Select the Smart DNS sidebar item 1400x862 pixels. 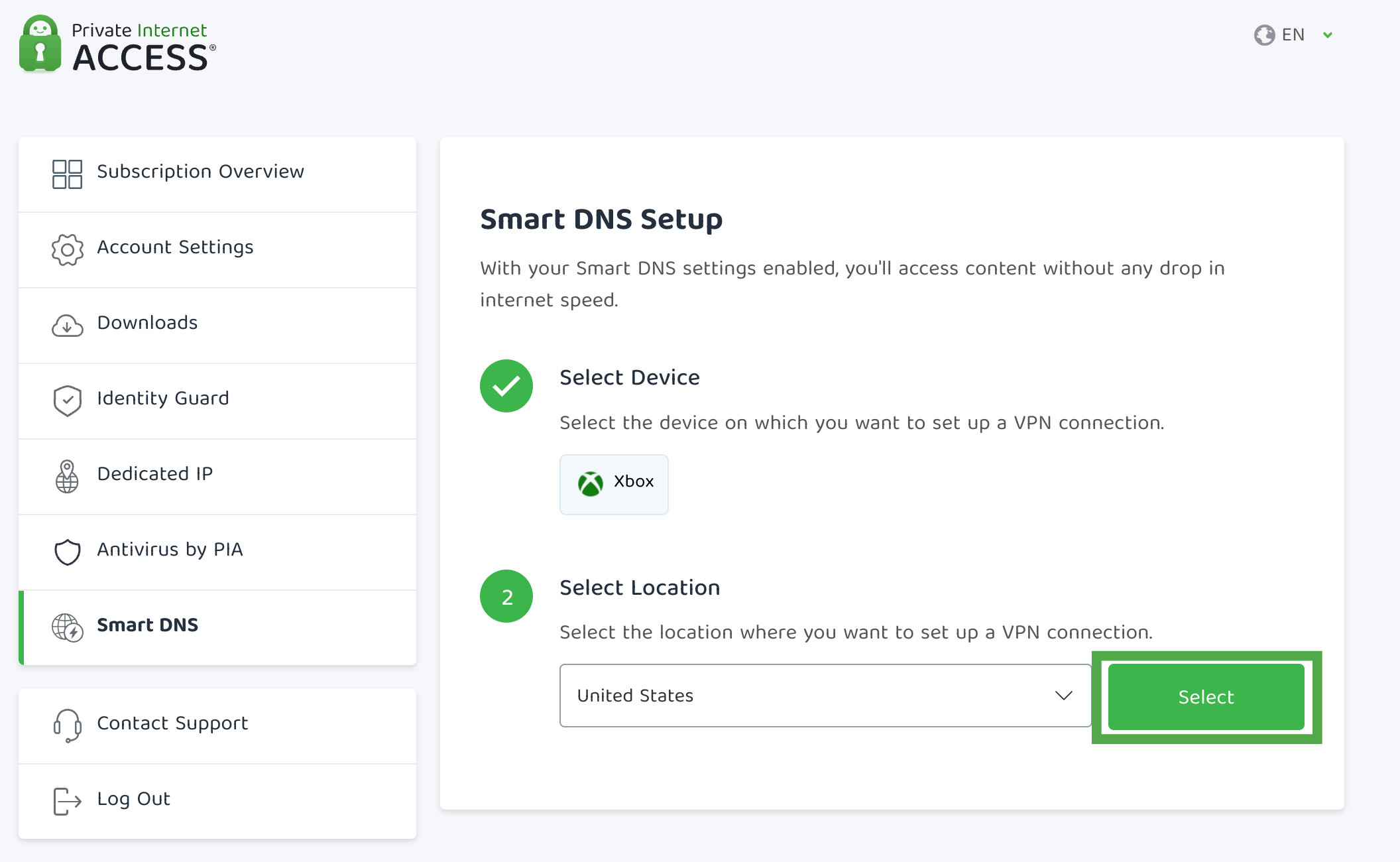pos(217,628)
